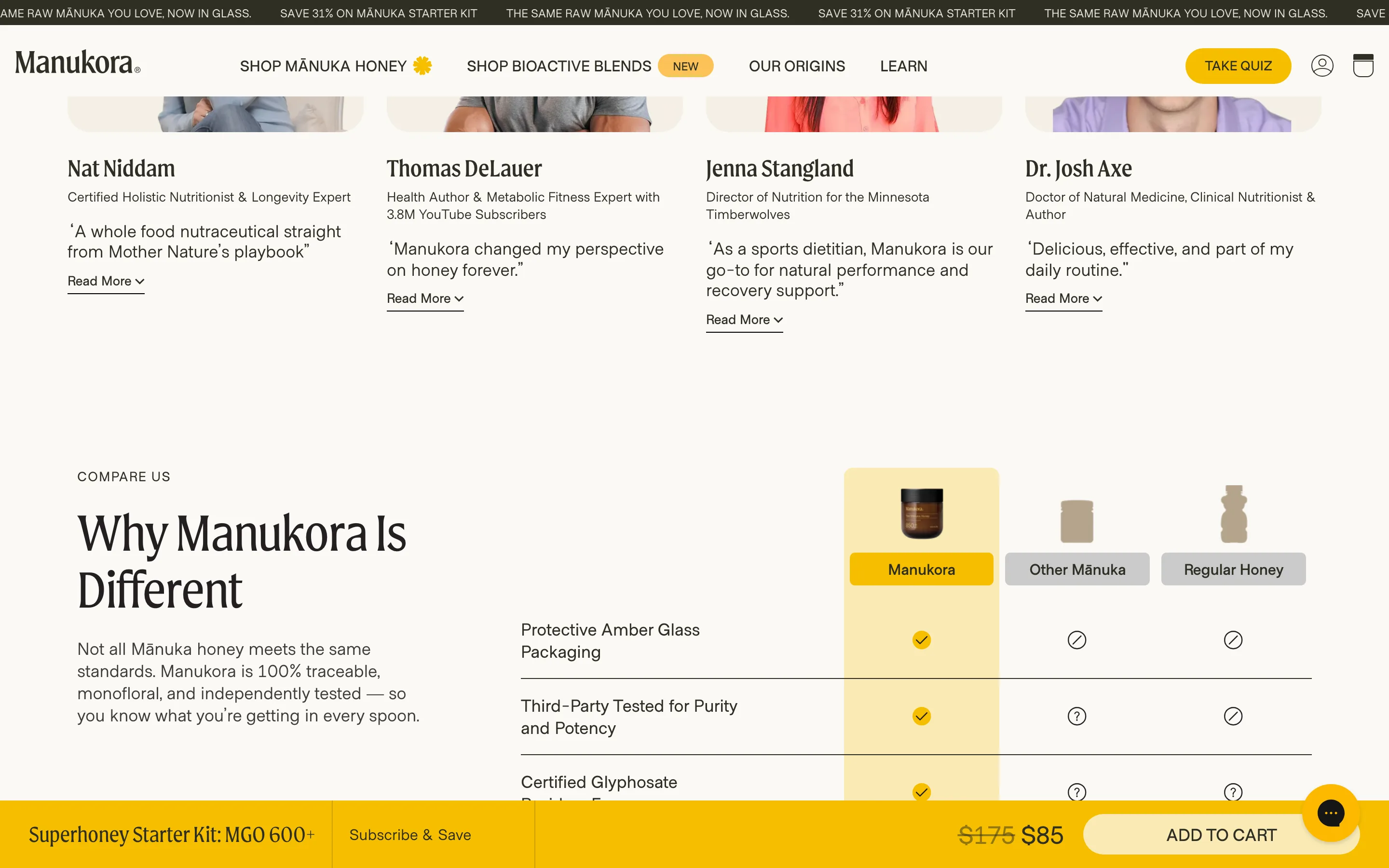This screenshot has height=868, width=1389.
Task: Expand Read More under Dr. Josh Axe
Action: pos(1063,298)
